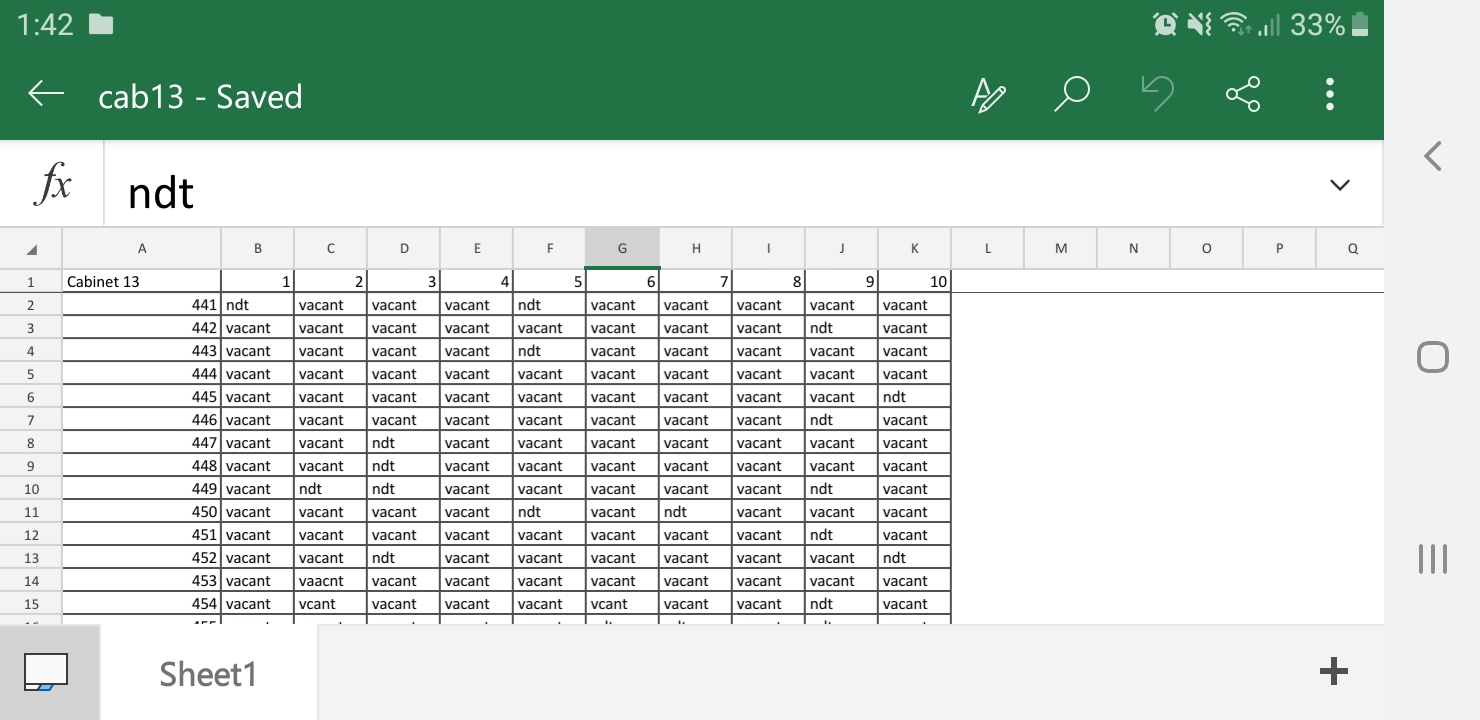Tap the undo arrow icon
The height and width of the screenshot is (720, 1480).
pyautogui.click(x=1157, y=95)
